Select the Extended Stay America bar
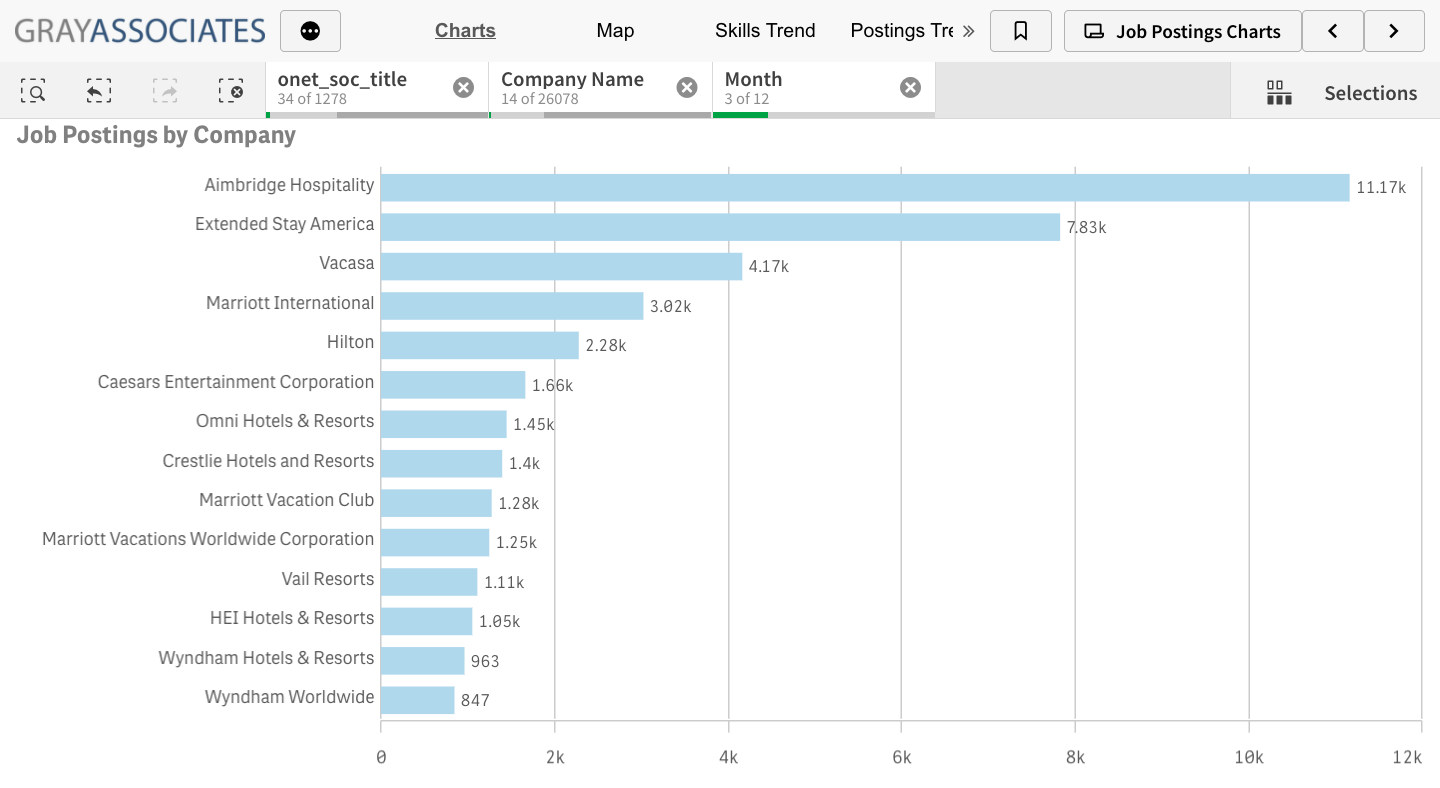This screenshot has height=788, width=1440. (720, 227)
